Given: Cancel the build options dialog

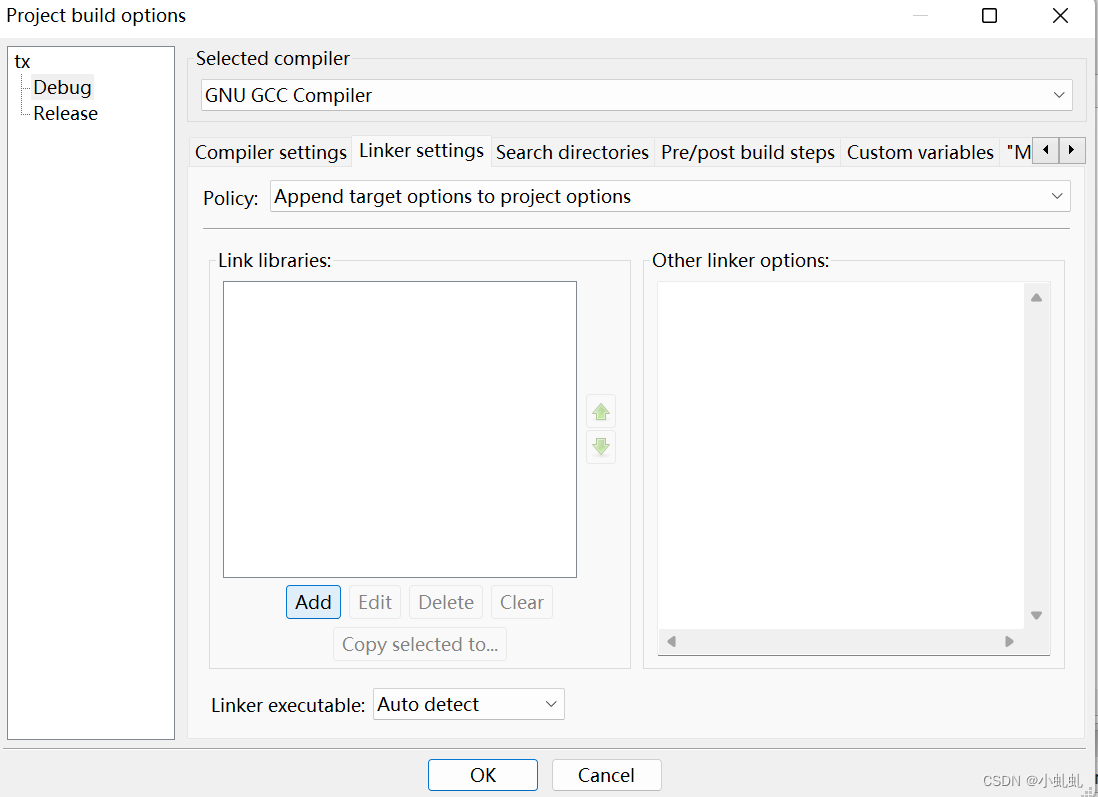Looking at the screenshot, I should [606, 775].
